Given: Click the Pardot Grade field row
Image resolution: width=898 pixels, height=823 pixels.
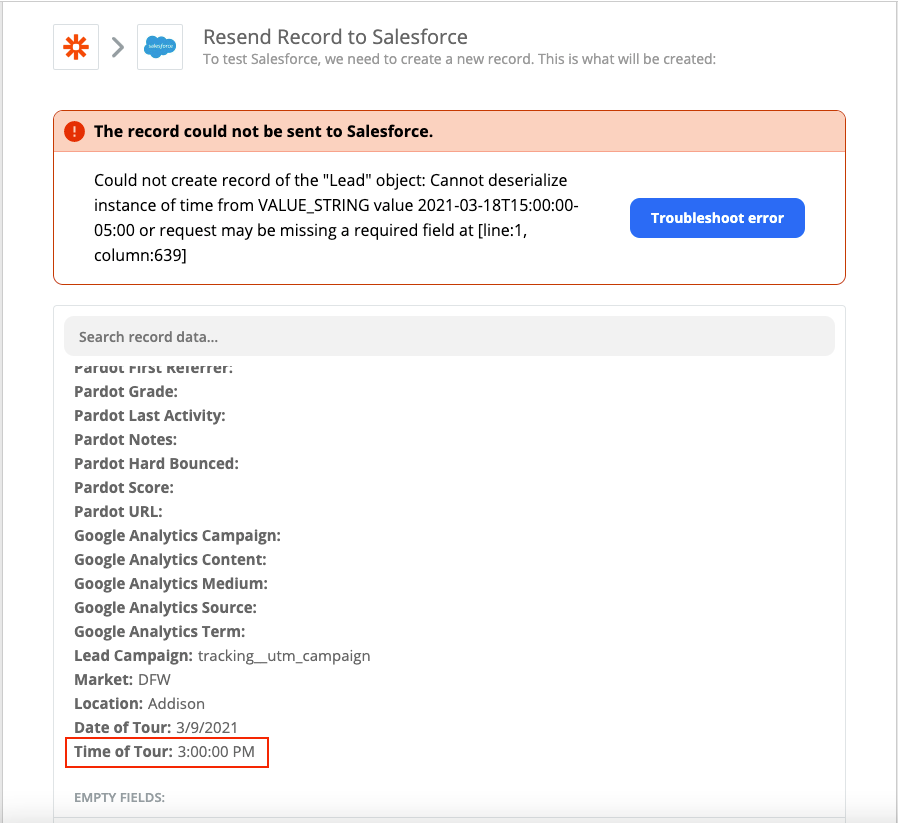Looking at the screenshot, I should tap(126, 392).
